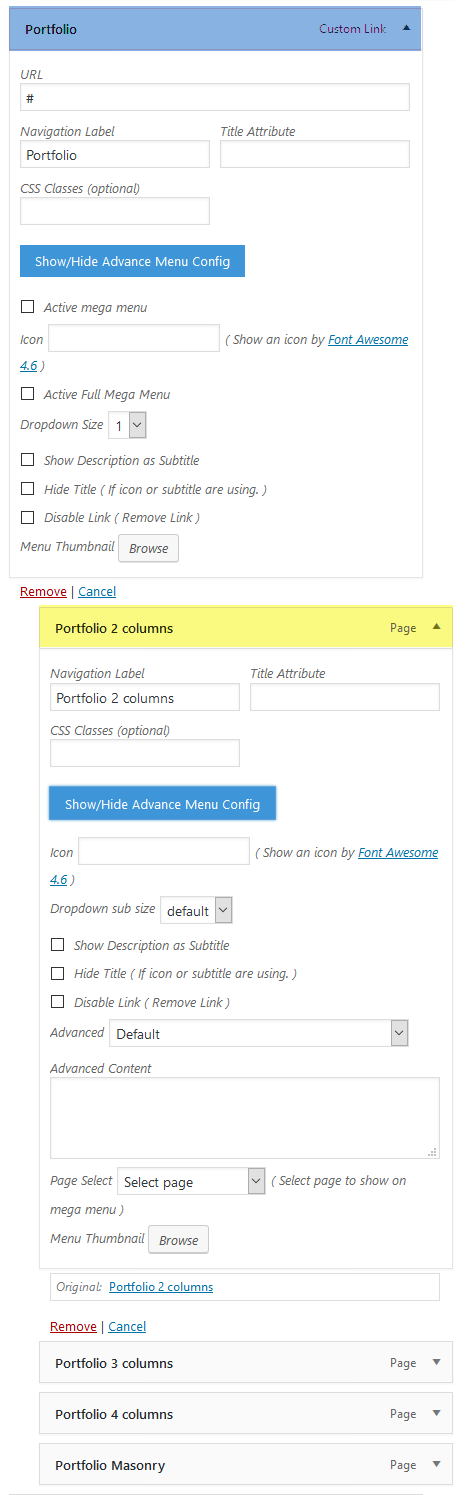Screen dimensions: 474x1495
Task: Cancel editing the Portfolio menu item
Action: [97, 591]
